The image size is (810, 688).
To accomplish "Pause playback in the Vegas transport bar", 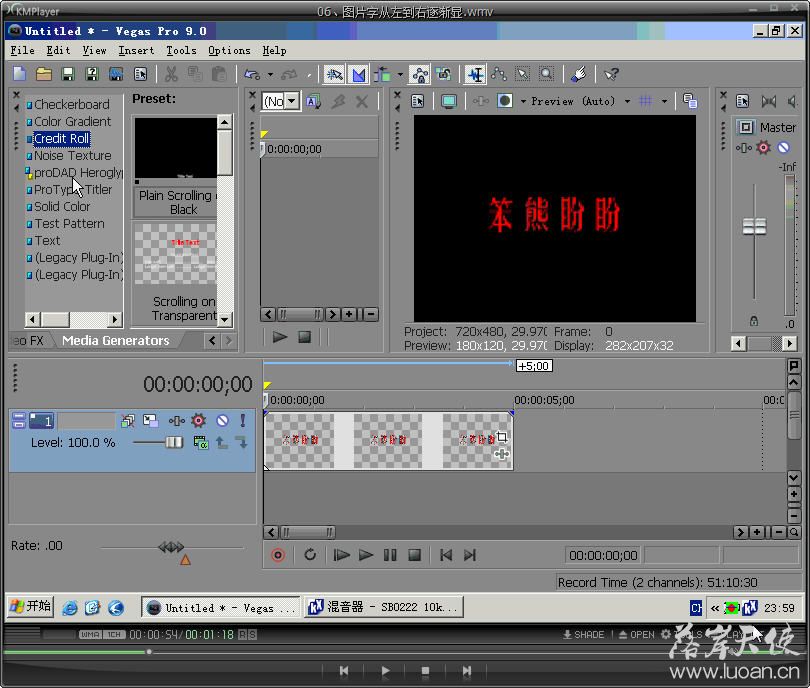I will pyautogui.click(x=390, y=555).
